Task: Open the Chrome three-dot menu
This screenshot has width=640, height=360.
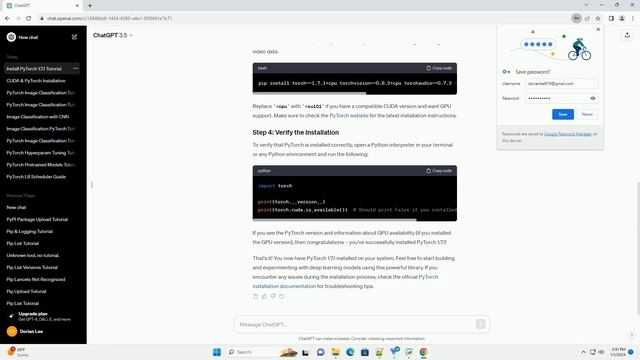Action: coord(633,18)
